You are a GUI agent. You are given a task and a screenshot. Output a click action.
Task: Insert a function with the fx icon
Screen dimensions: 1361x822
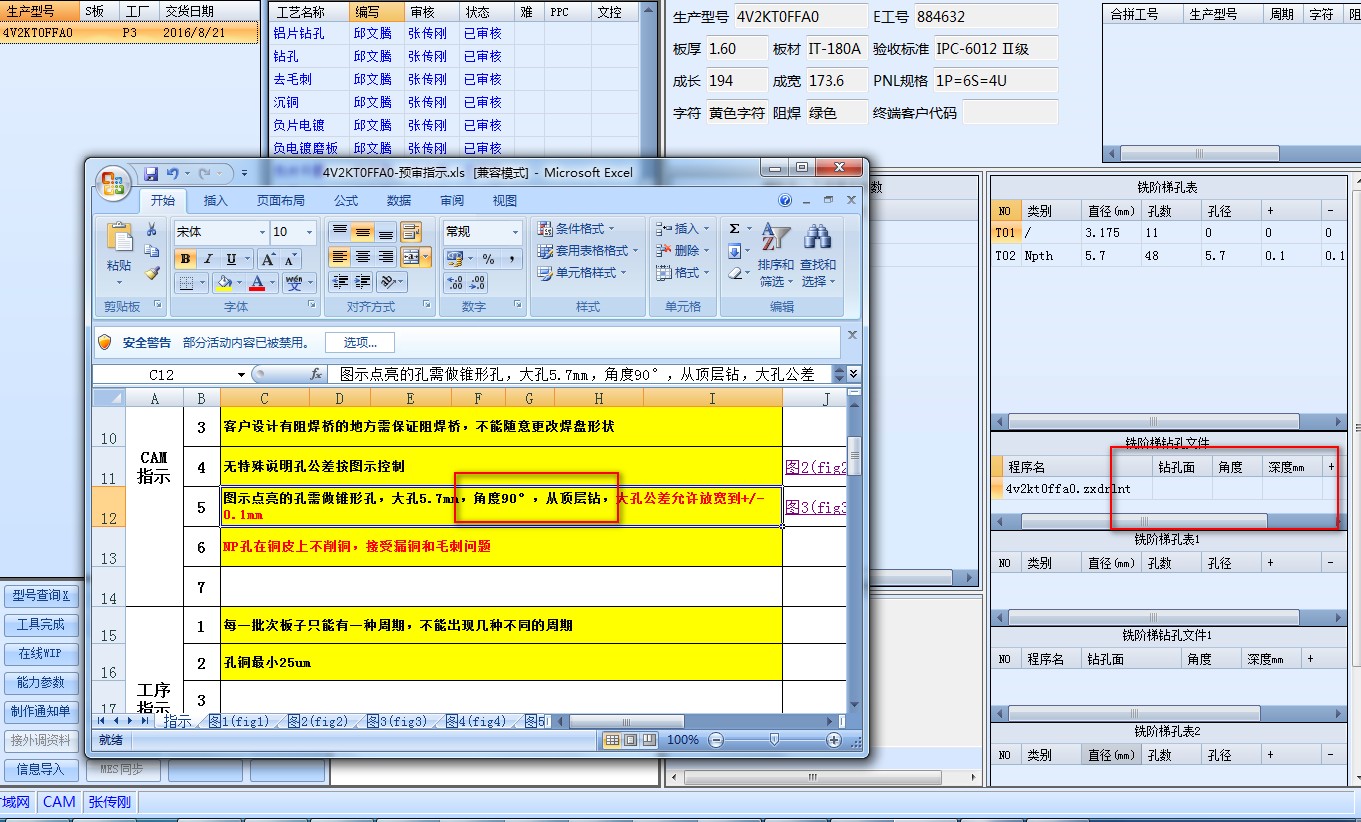tap(316, 374)
